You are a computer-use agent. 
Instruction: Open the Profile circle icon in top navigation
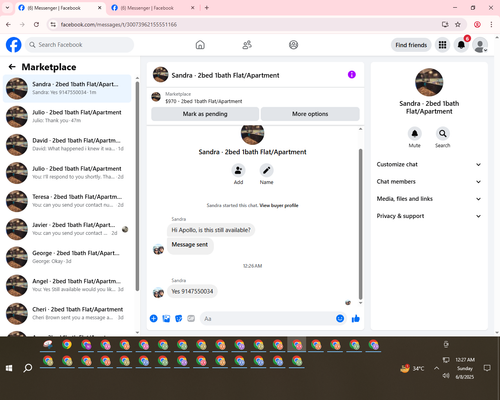pyautogui.click(x=293, y=45)
